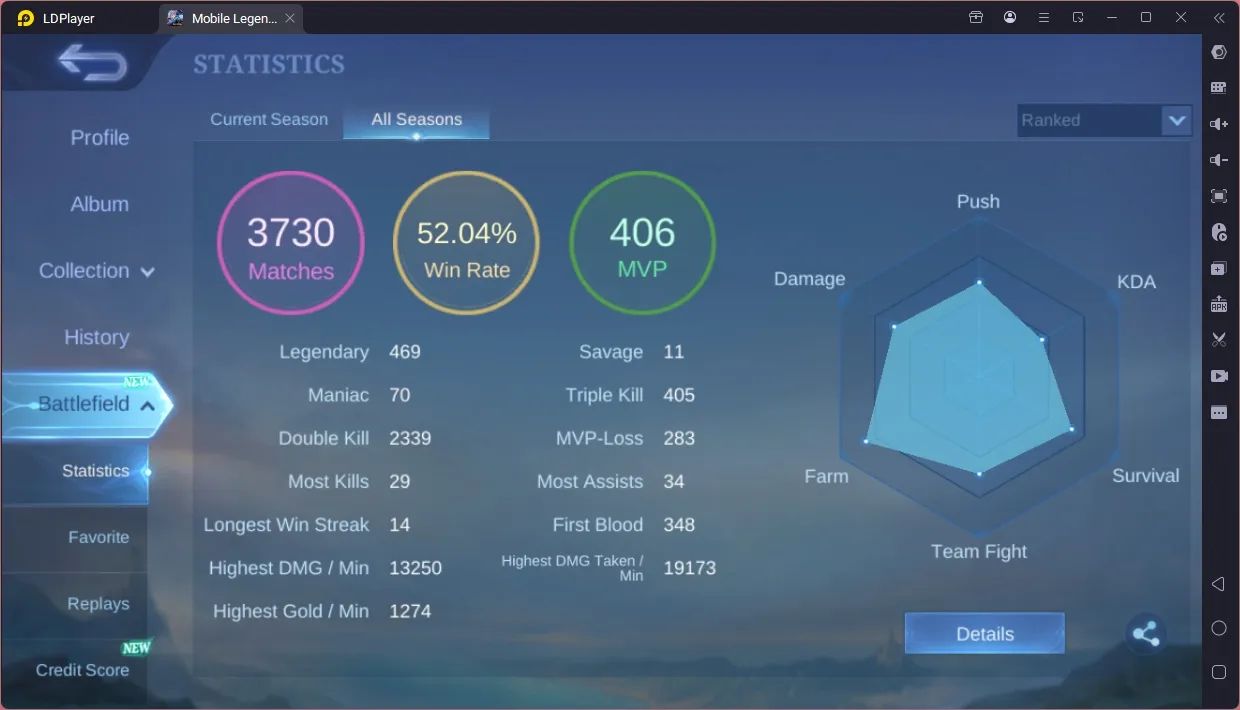Start video recording in LDPlayer sidebar
1240x710 pixels.
pyautogui.click(x=1218, y=376)
